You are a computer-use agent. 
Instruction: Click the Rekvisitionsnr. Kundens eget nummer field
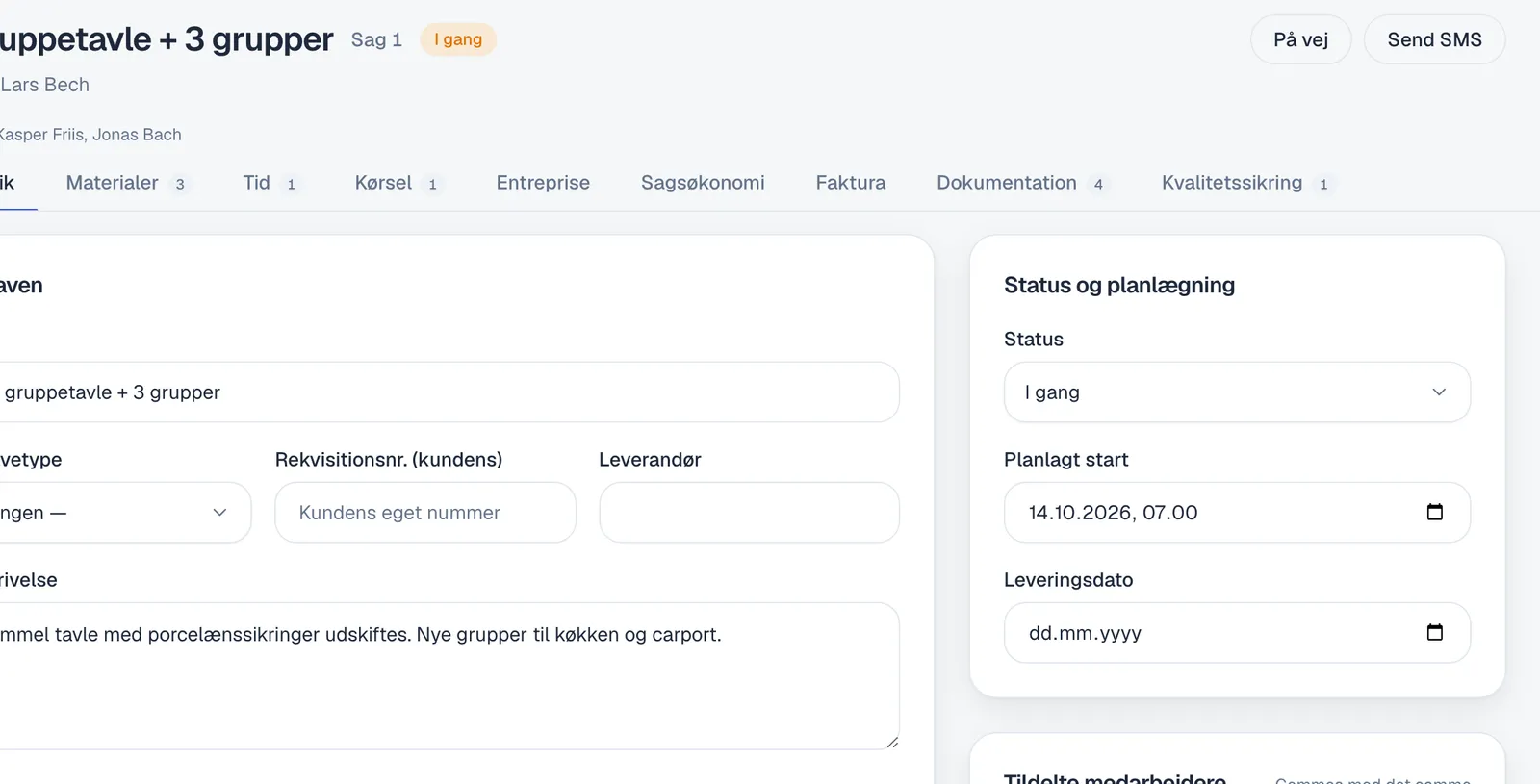click(425, 512)
